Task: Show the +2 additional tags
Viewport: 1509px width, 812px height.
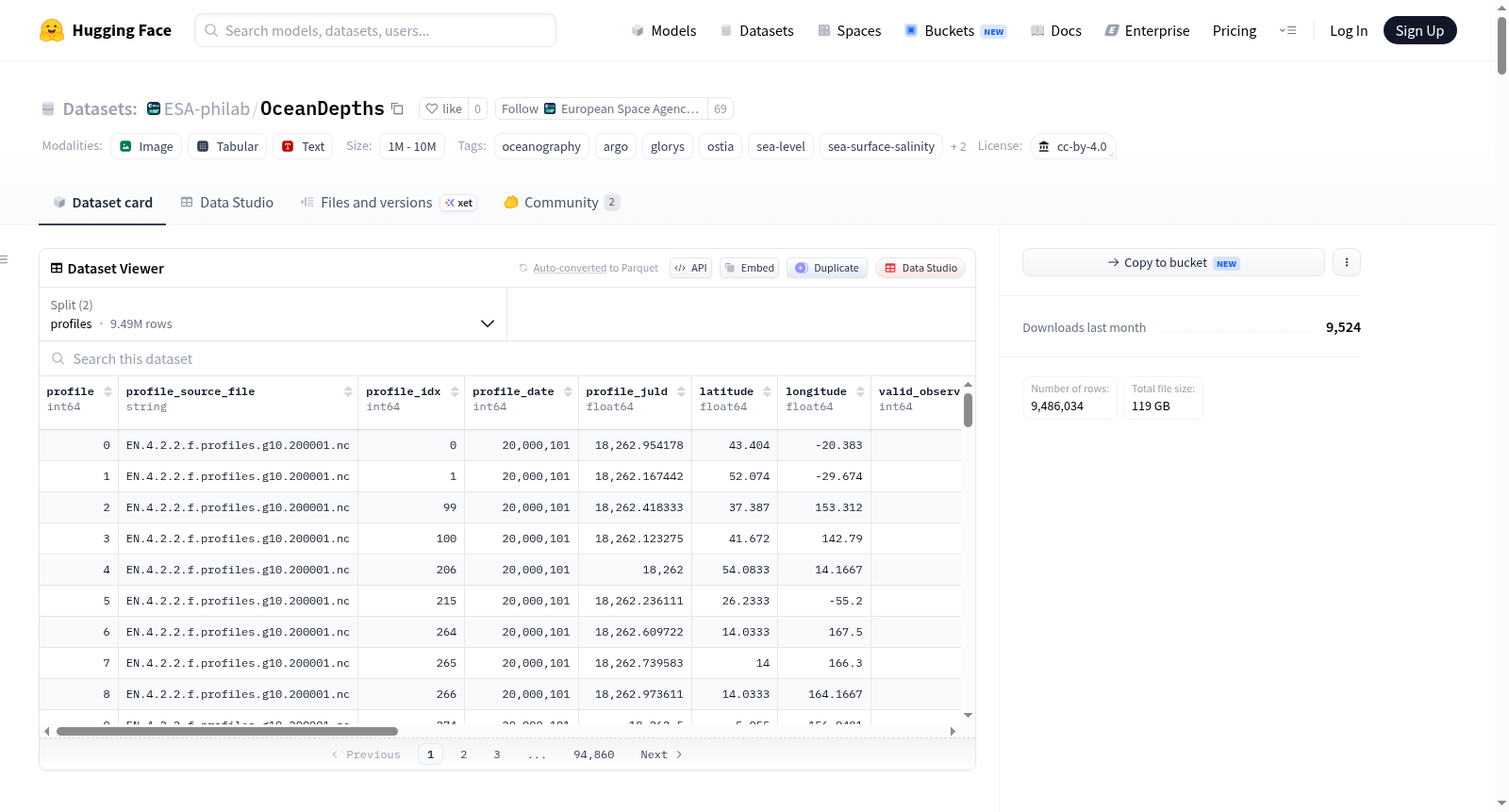Action: click(x=958, y=147)
